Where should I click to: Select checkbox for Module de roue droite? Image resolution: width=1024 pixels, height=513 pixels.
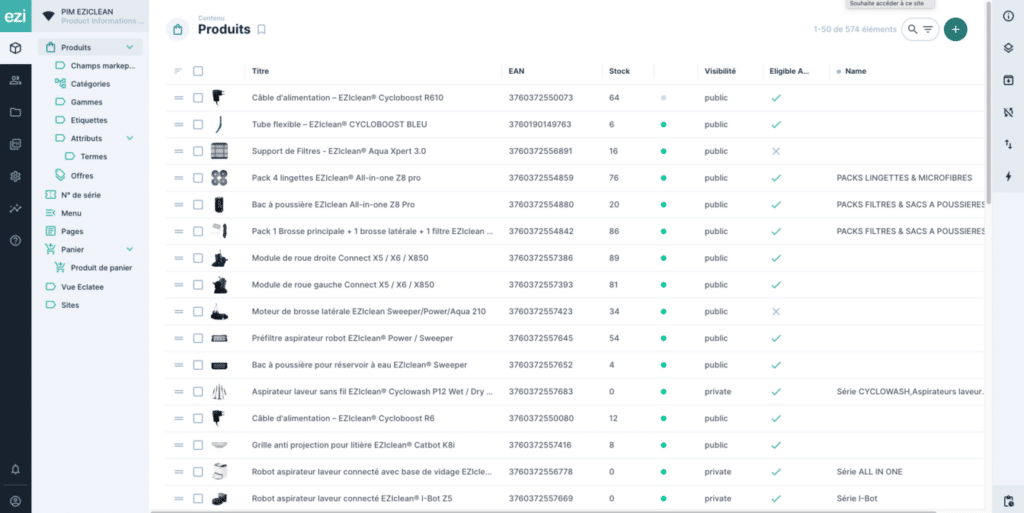point(198,258)
